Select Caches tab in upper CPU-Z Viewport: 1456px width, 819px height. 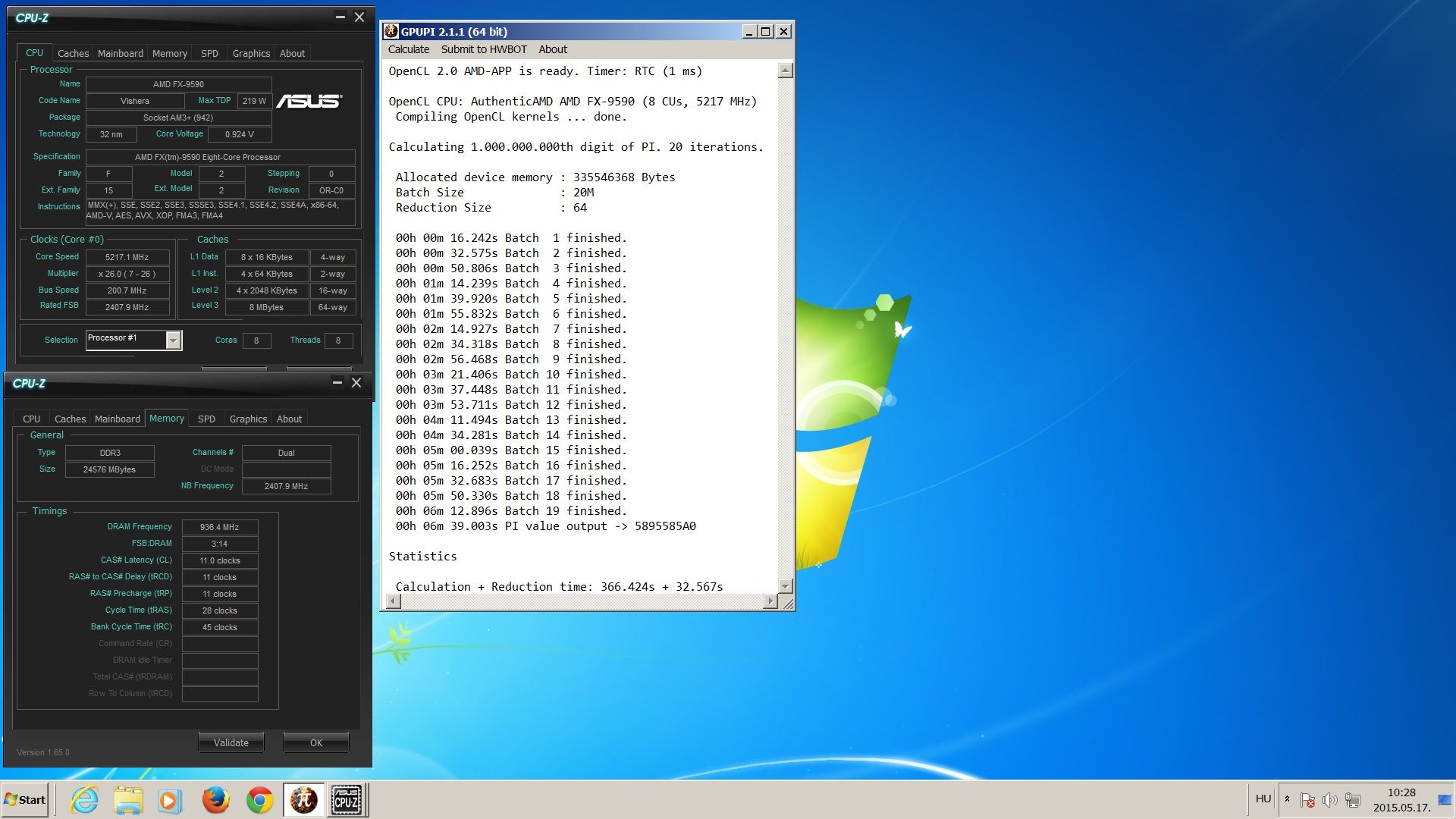click(x=73, y=53)
